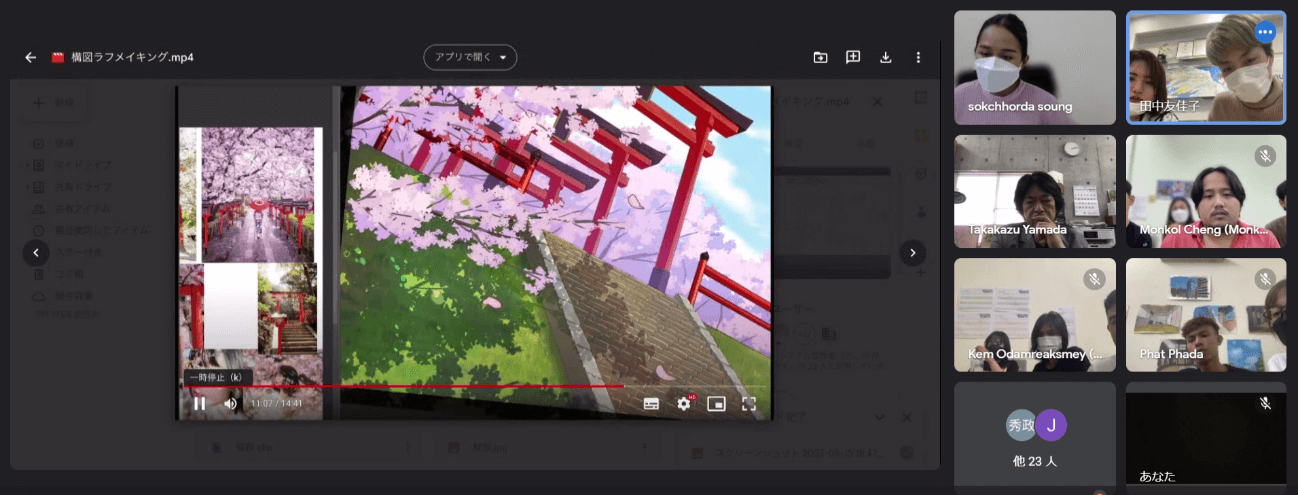The image size is (1298, 495).
Task: Go to next file with the right arrow
Action: [x=912, y=253]
